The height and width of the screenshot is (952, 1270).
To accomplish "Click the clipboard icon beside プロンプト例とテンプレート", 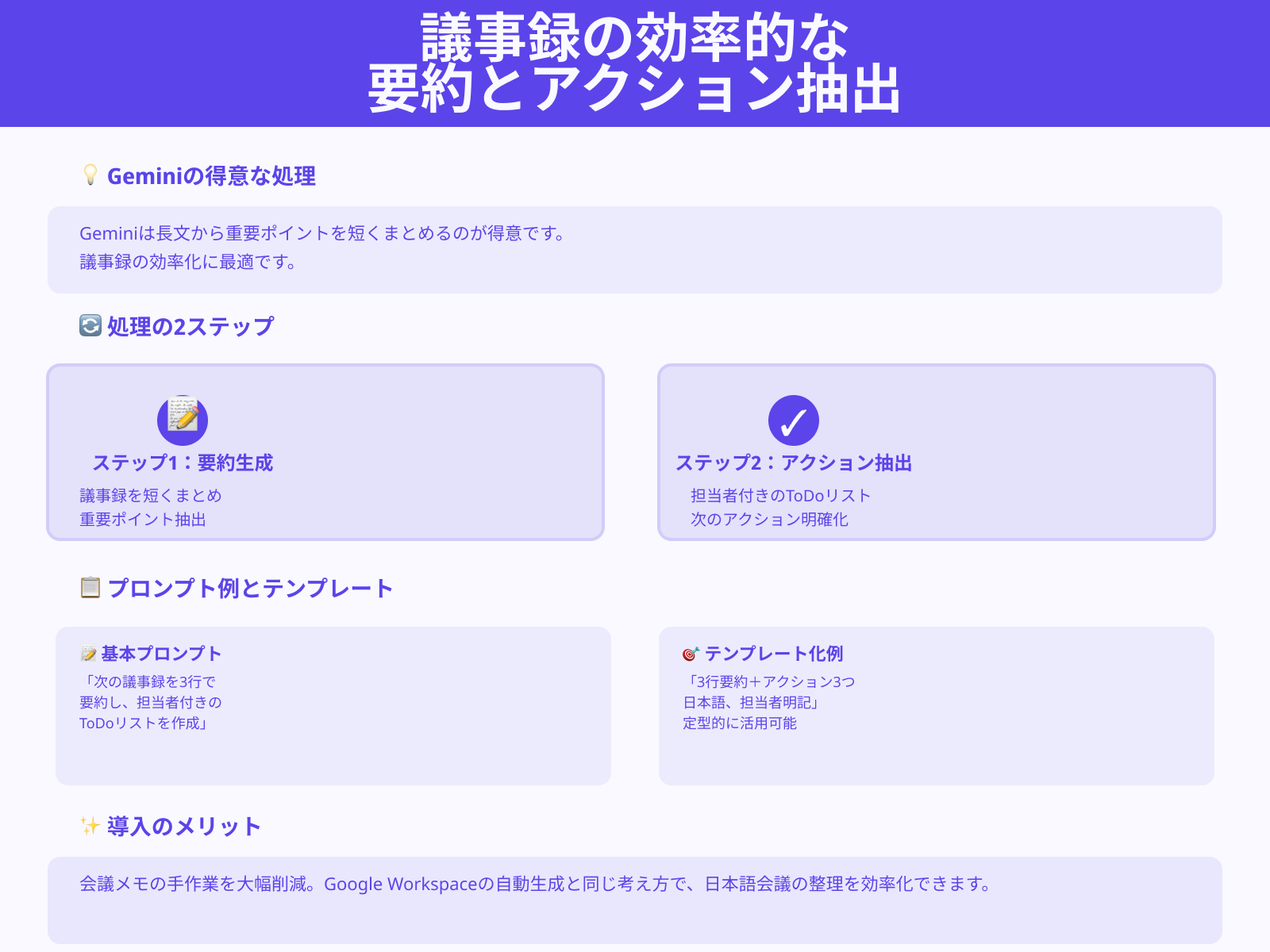I will pos(89,587).
